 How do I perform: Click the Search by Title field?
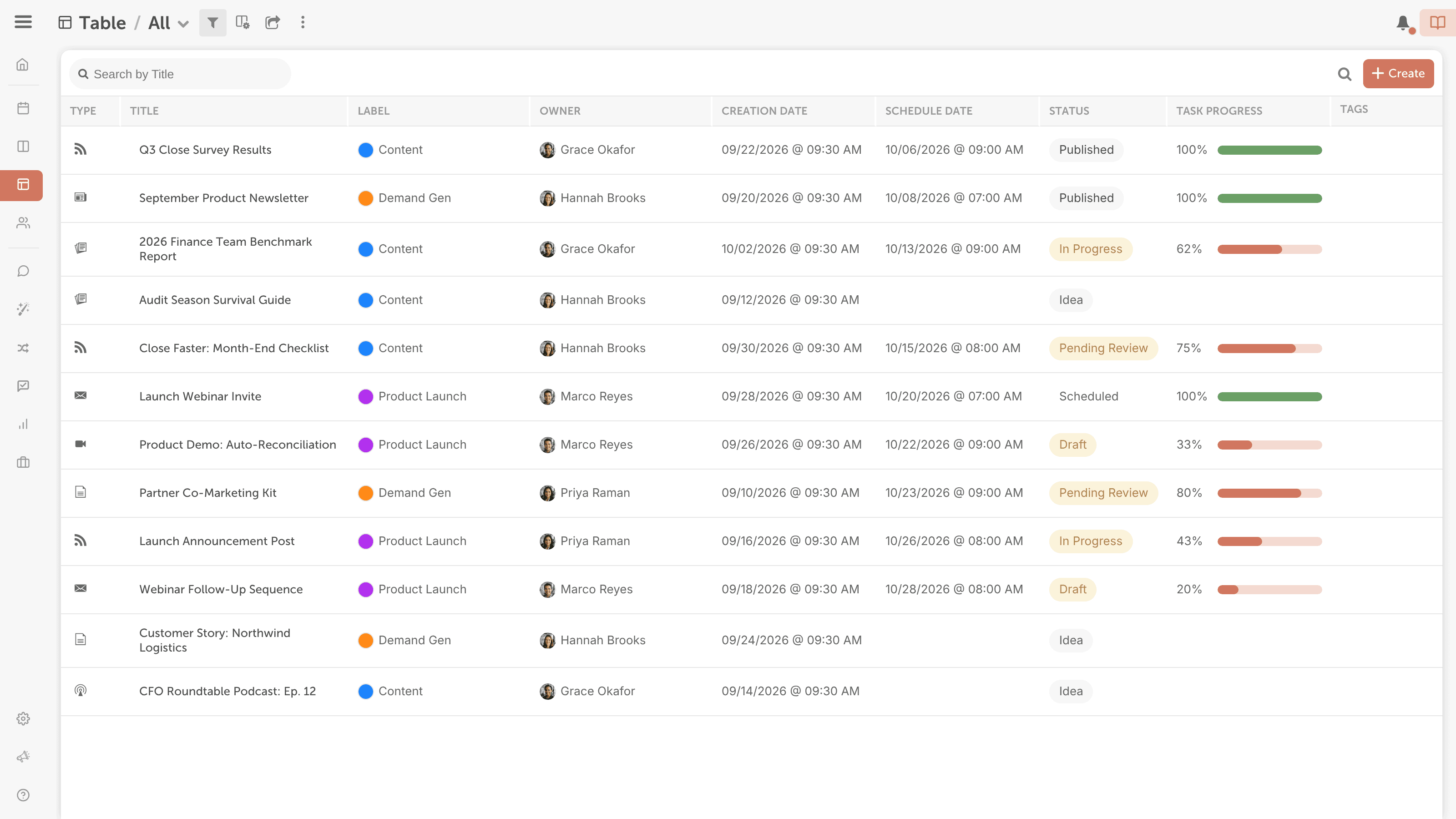(x=180, y=74)
